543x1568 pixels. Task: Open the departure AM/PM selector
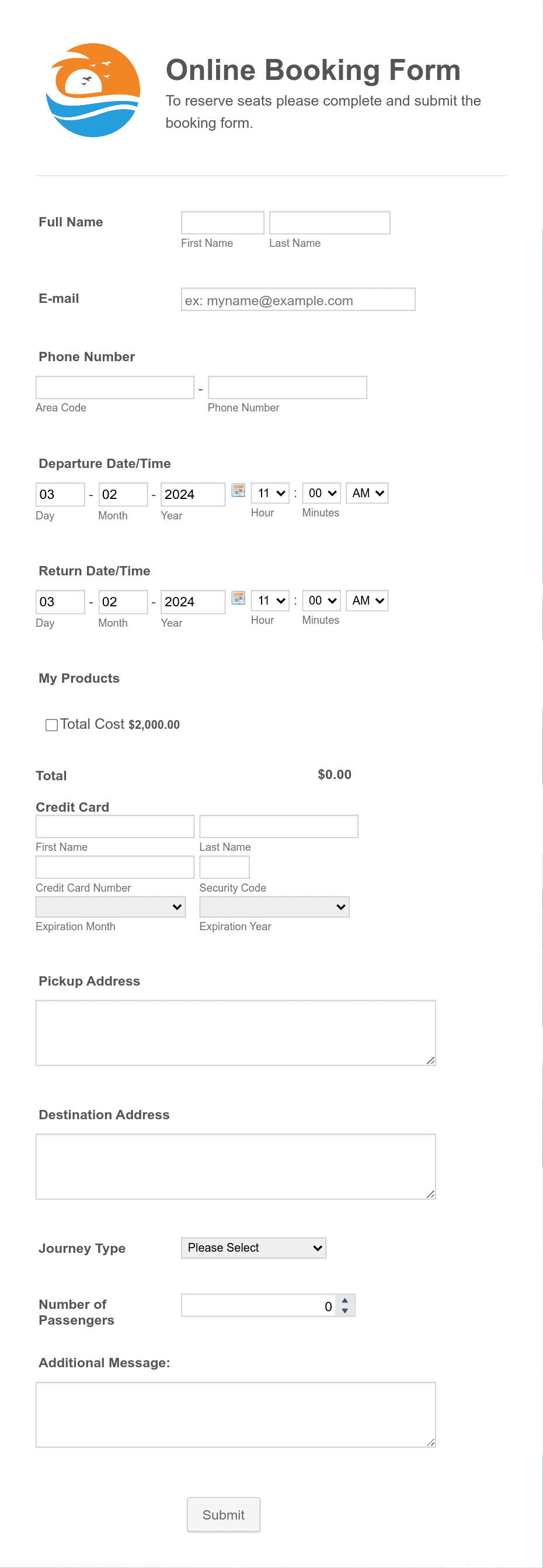pos(366,493)
